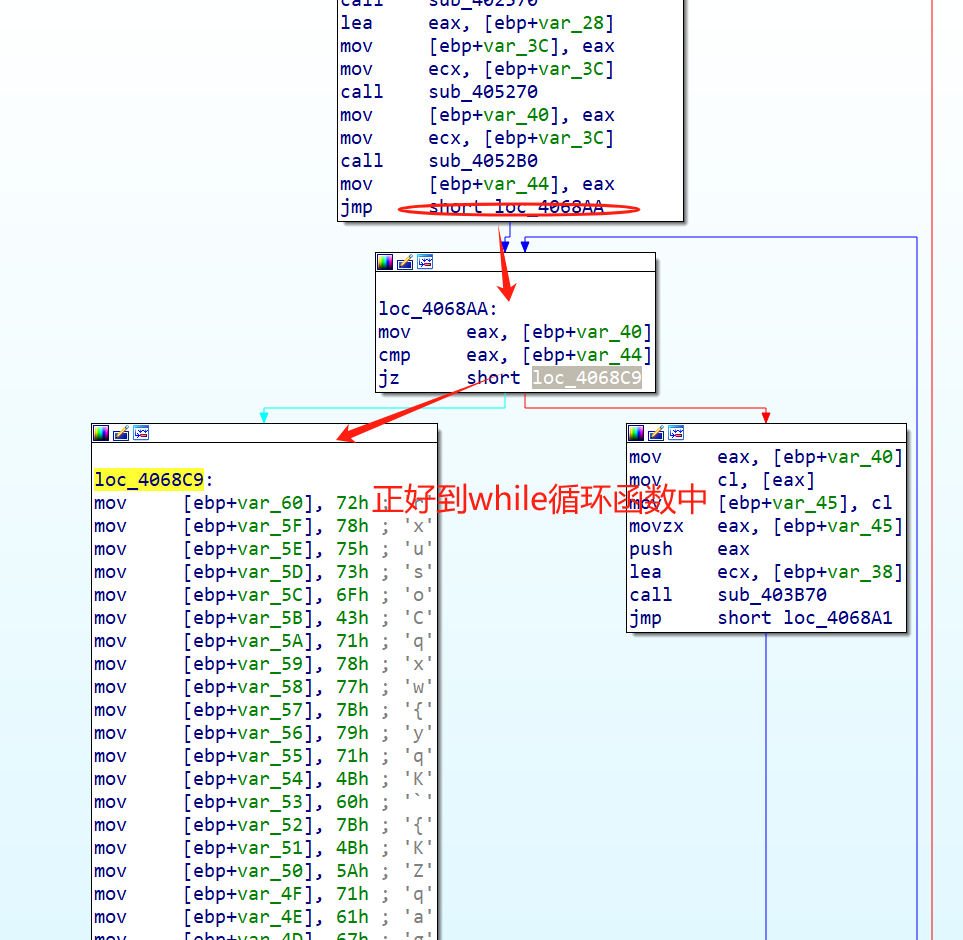Image resolution: width=963 pixels, height=940 pixels.
Task: Click the mov [ebp+var_60], 72h line
Action: (265, 502)
